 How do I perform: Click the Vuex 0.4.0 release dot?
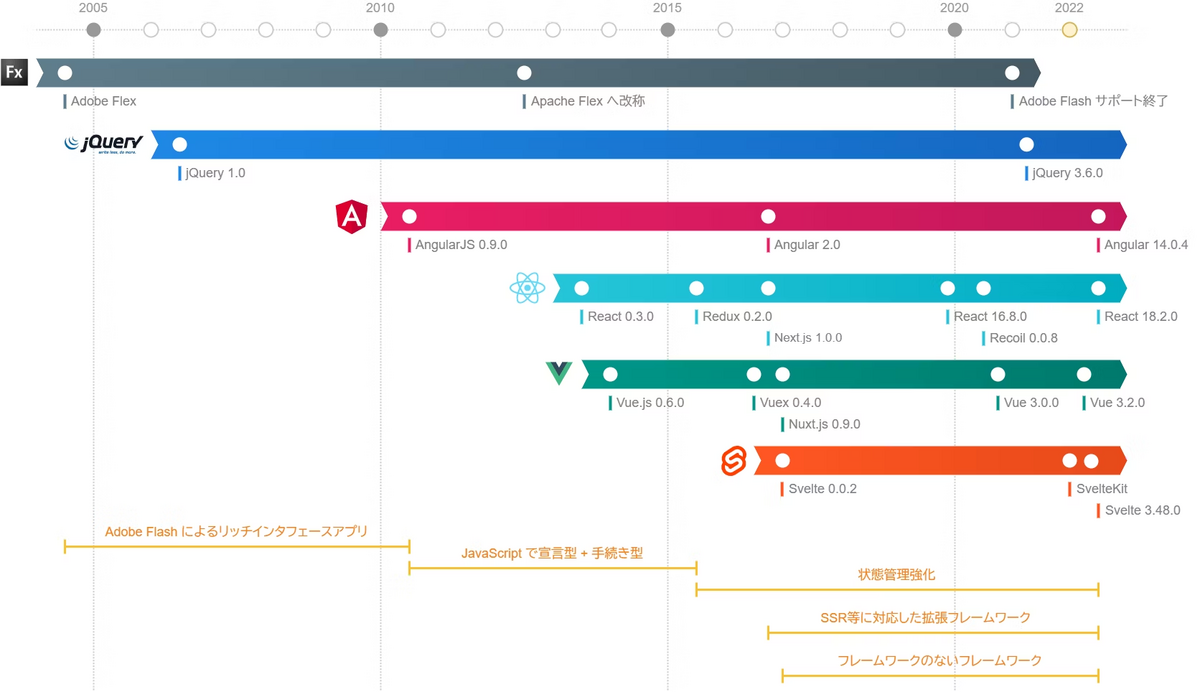tap(754, 375)
